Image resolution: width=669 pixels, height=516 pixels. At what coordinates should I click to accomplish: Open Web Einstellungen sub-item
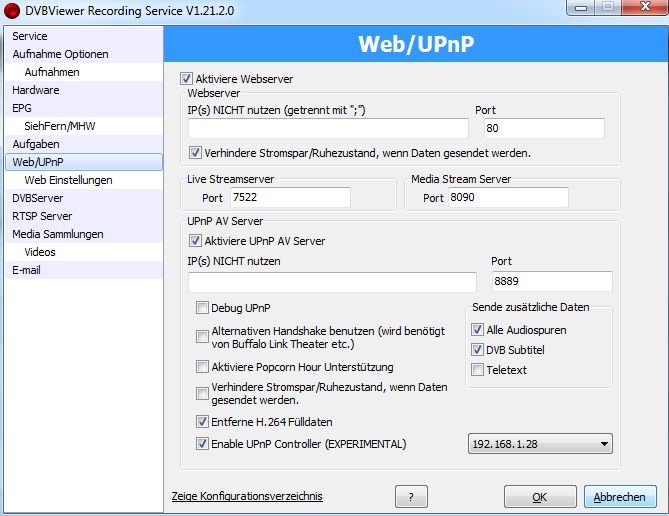(x=84, y=180)
